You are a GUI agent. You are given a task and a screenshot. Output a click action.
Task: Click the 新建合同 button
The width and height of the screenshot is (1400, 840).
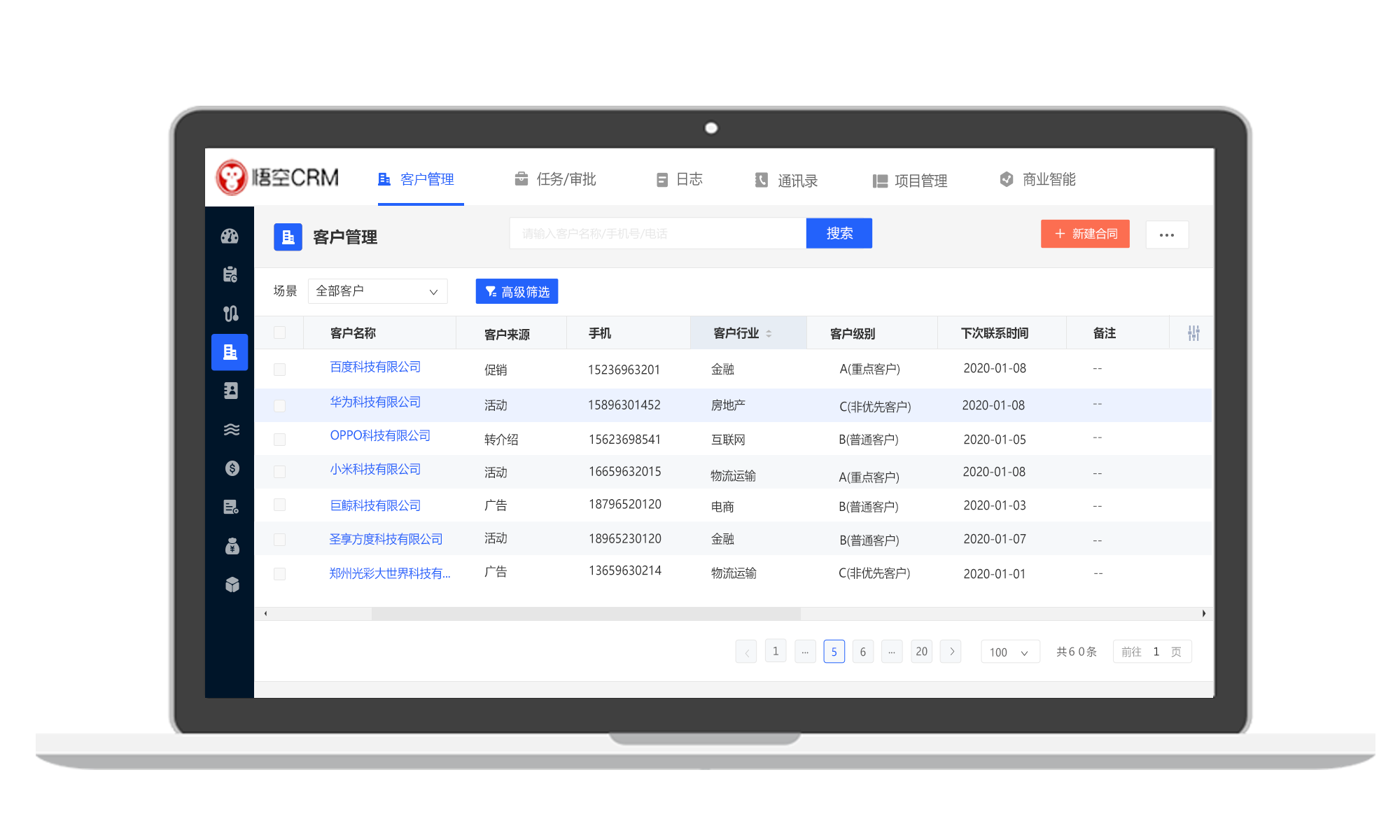(x=1084, y=234)
